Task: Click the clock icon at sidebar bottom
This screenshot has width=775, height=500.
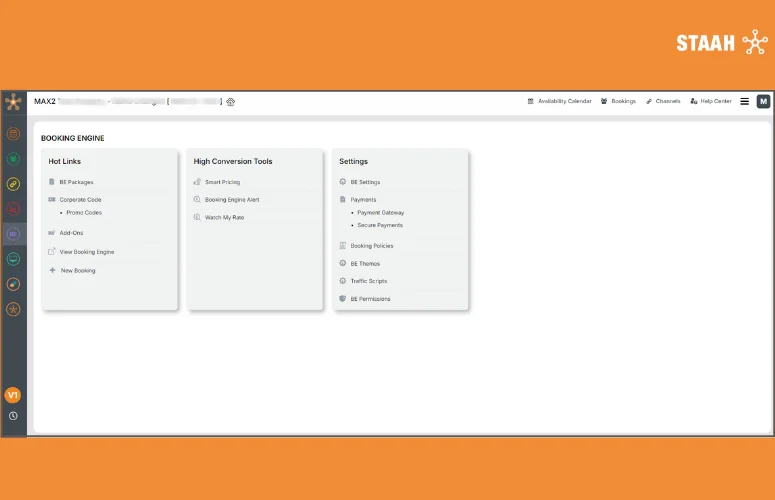Action: [13, 416]
